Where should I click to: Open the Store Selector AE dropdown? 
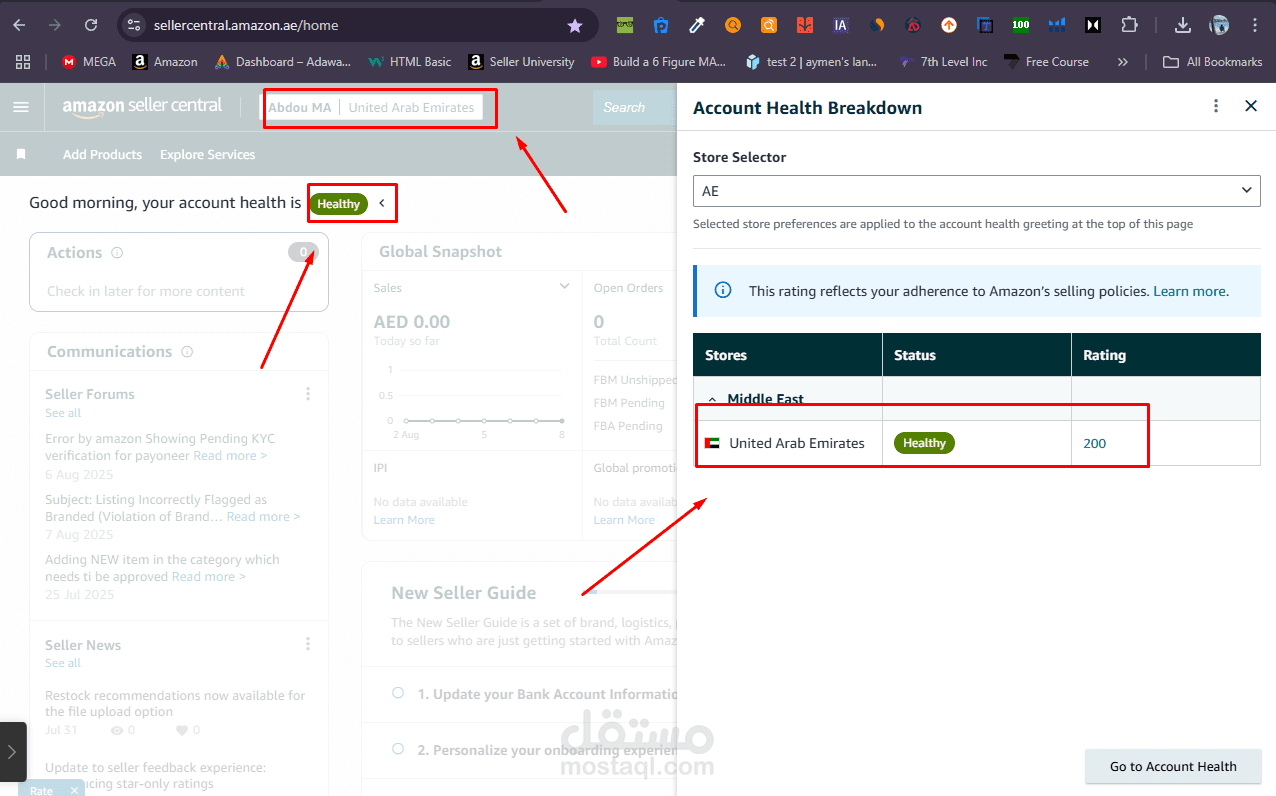pyautogui.click(x=977, y=190)
